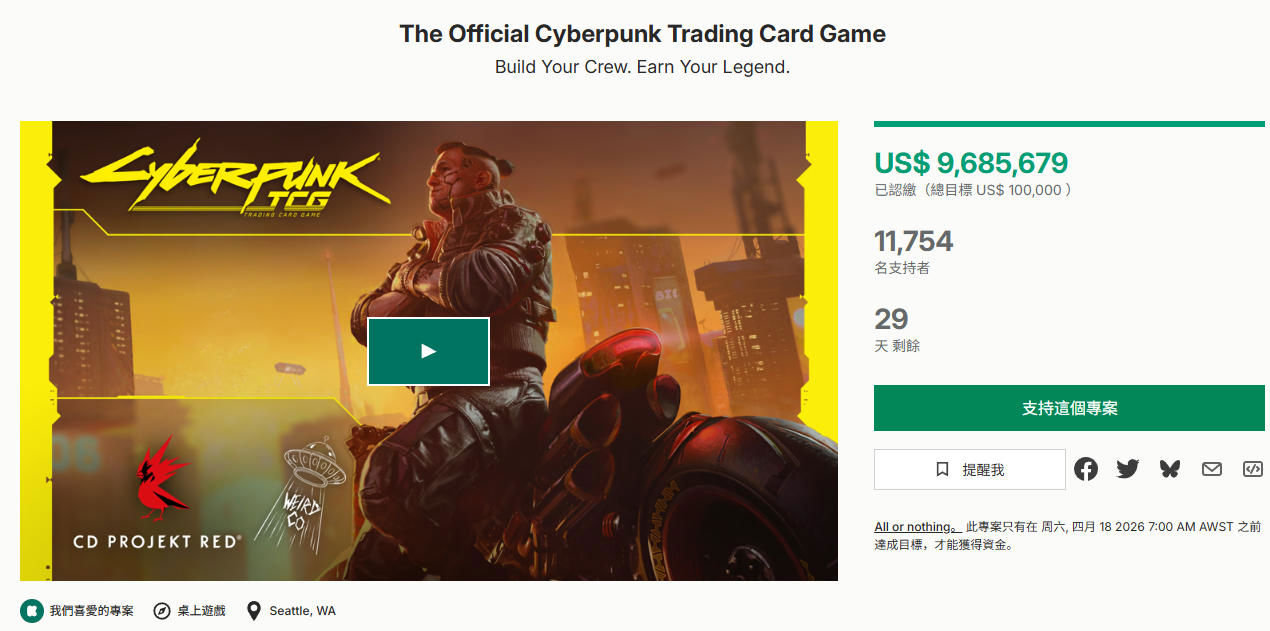Select the Seattle, WA location link

[x=302, y=610]
